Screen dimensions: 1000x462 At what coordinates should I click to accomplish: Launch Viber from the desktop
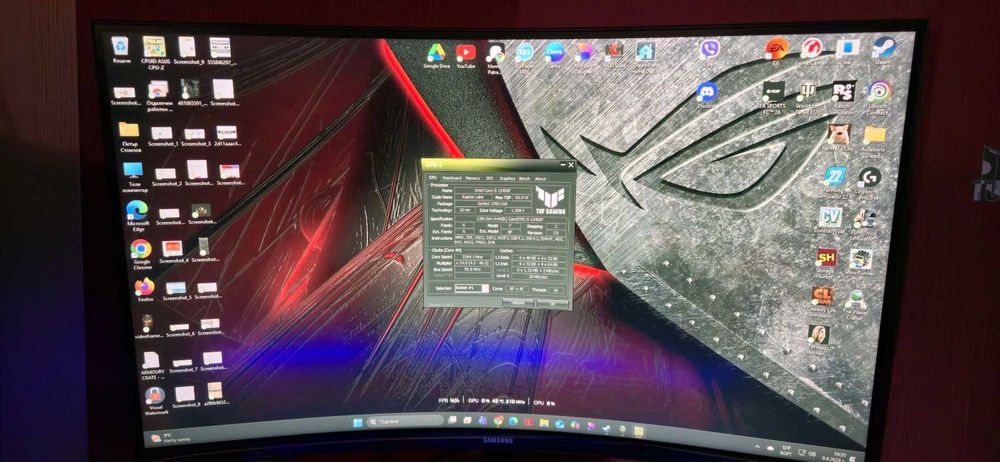click(x=710, y=53)
